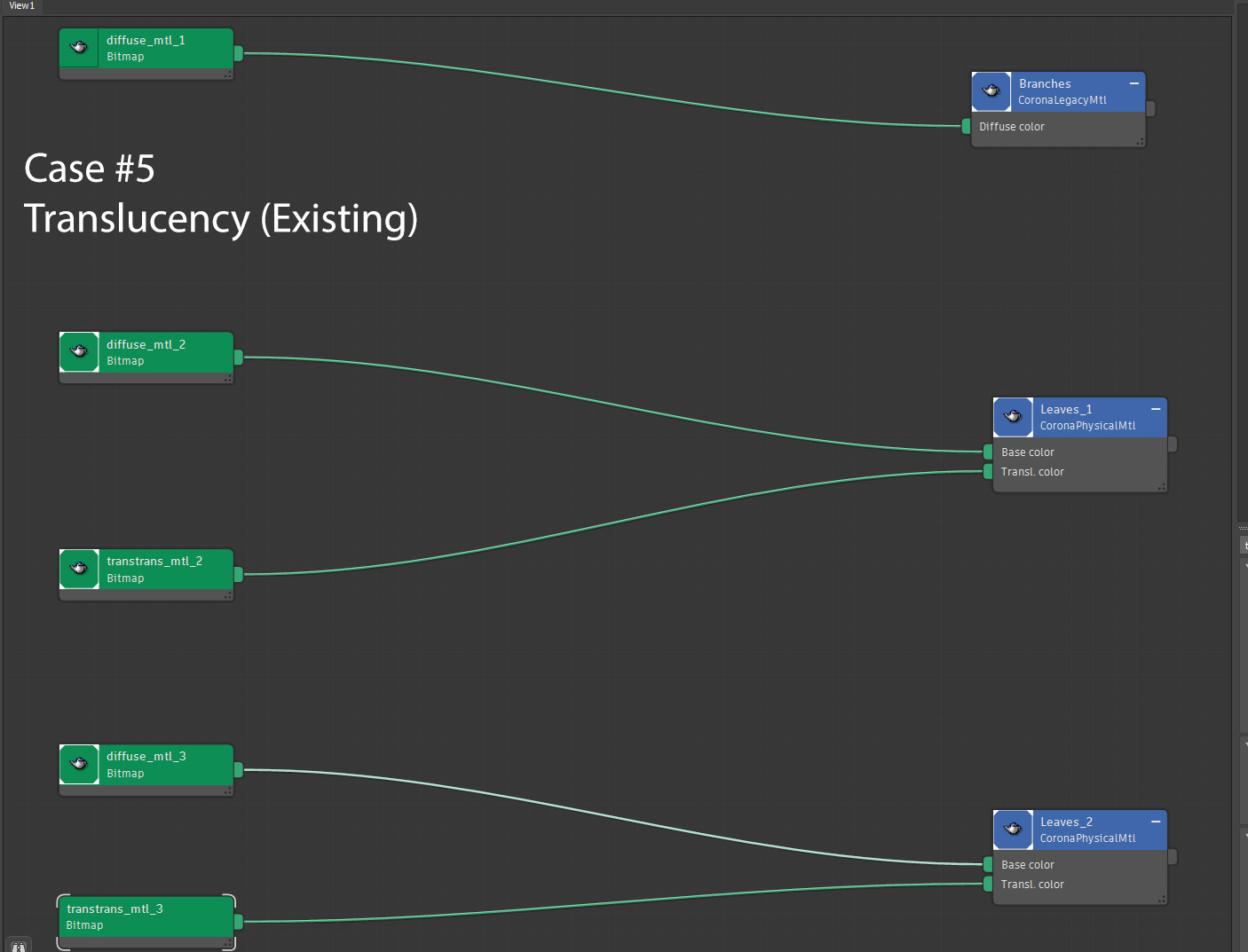Screen dimensions: 1248x952
Task: Collapse the Branches node with minus button
Action: 1133,83
